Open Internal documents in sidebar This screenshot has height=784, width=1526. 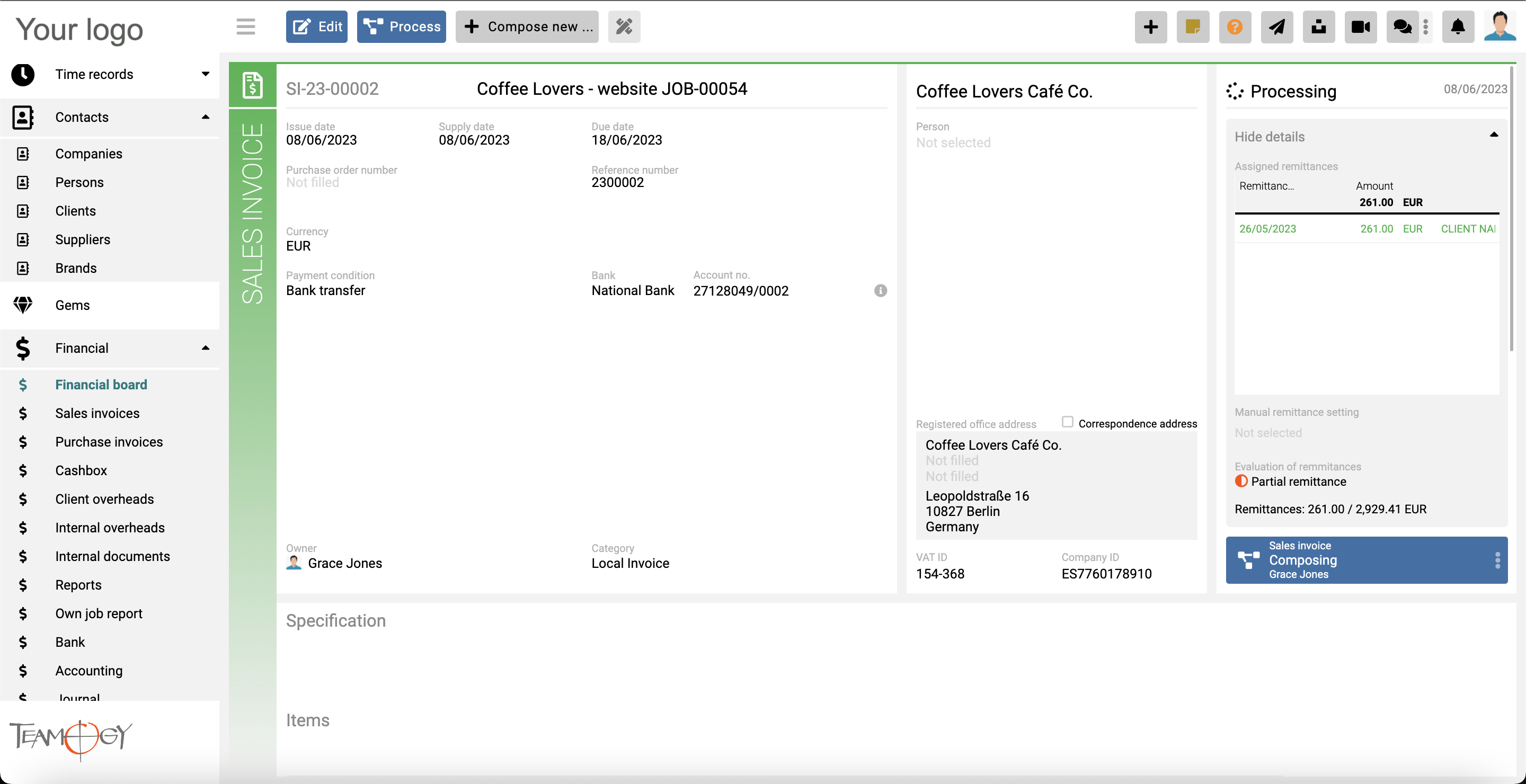112,557
